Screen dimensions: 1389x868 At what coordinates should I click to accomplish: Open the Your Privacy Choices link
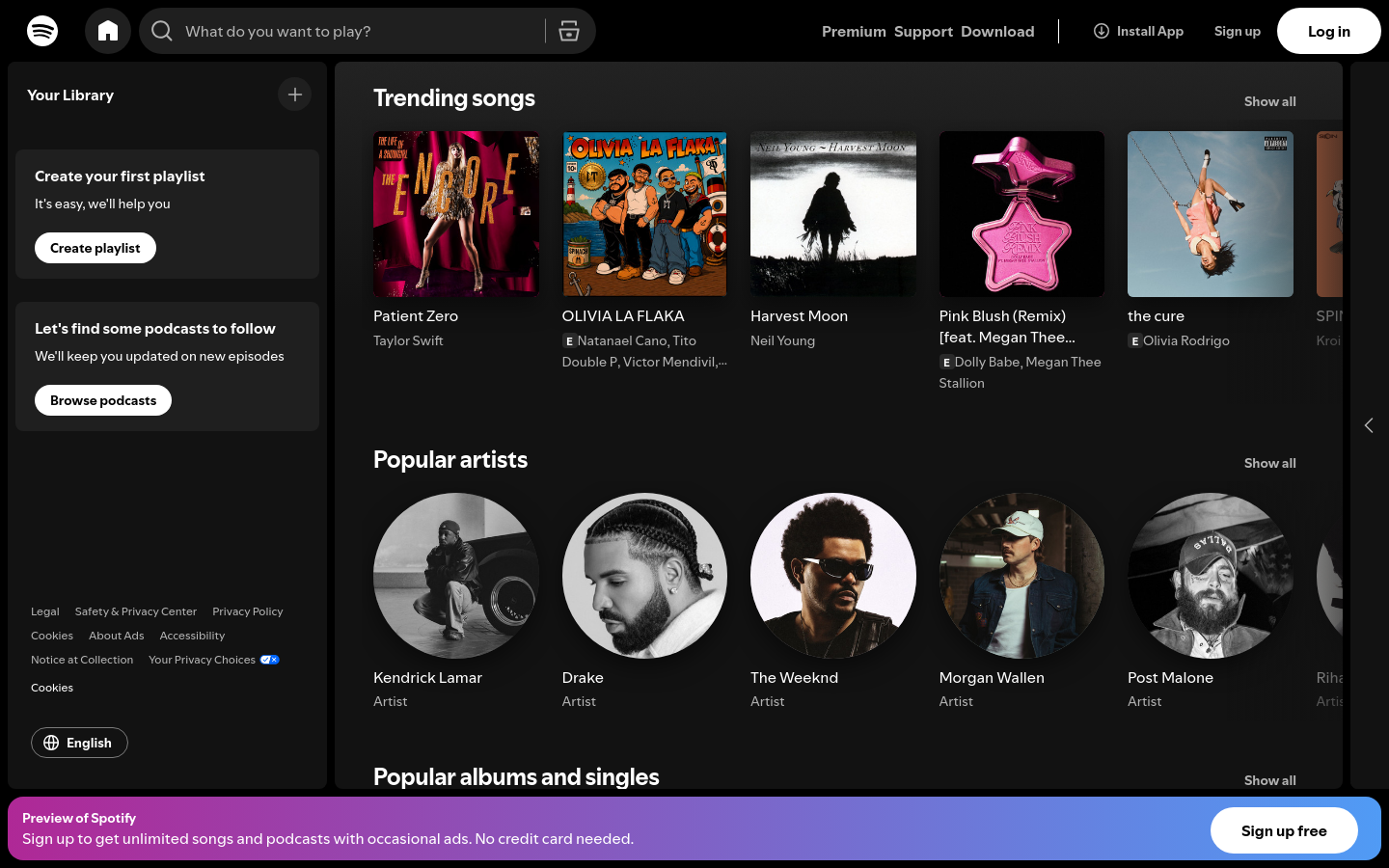click(213, 660)
